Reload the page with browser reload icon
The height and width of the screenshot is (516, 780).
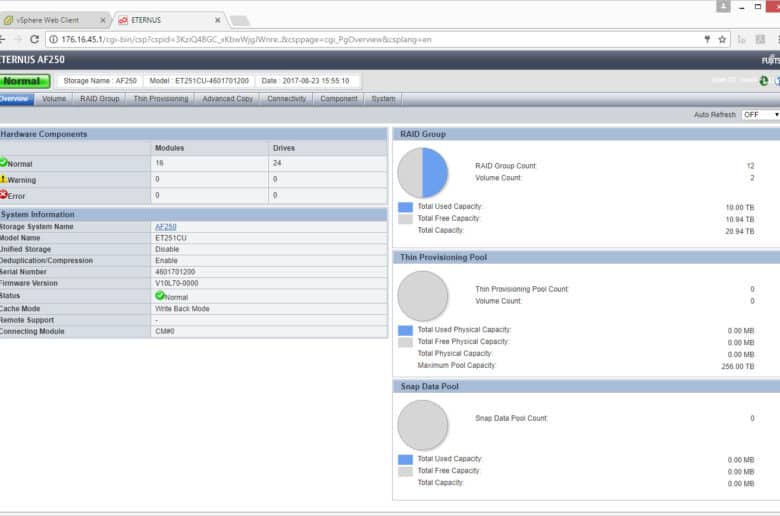pyautogui.click(x=34, y=39)
